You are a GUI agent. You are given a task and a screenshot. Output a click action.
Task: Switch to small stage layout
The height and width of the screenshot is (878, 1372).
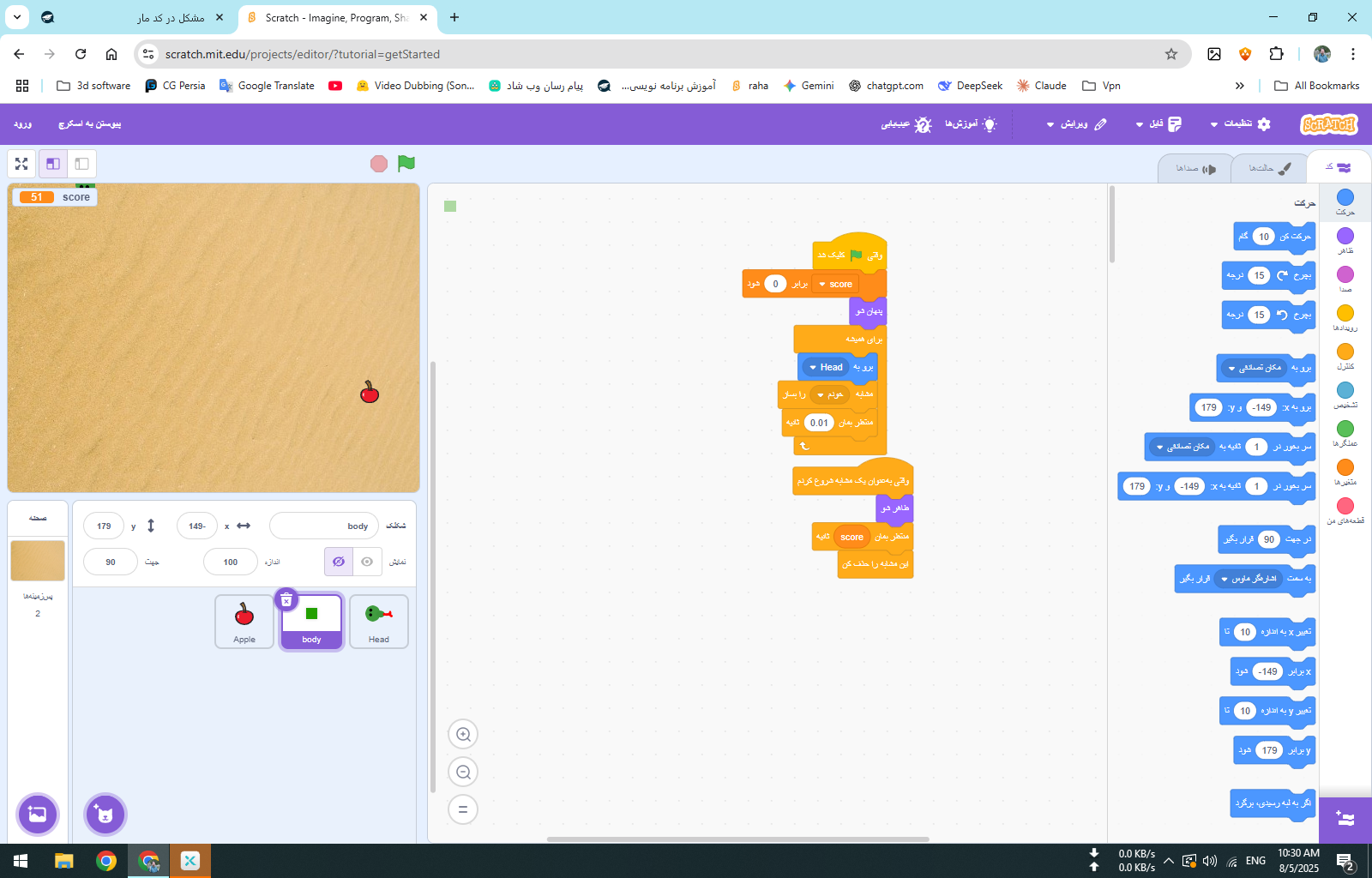click(53, 164)
